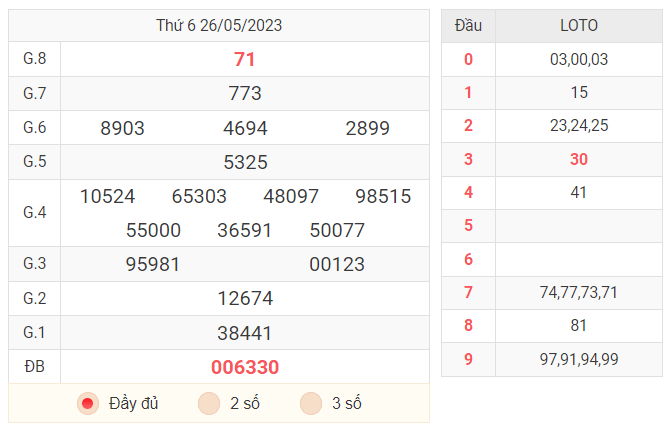Click the G.6 number 8903
The width and height of the screenshot is (669, 430).
point(122,128)
